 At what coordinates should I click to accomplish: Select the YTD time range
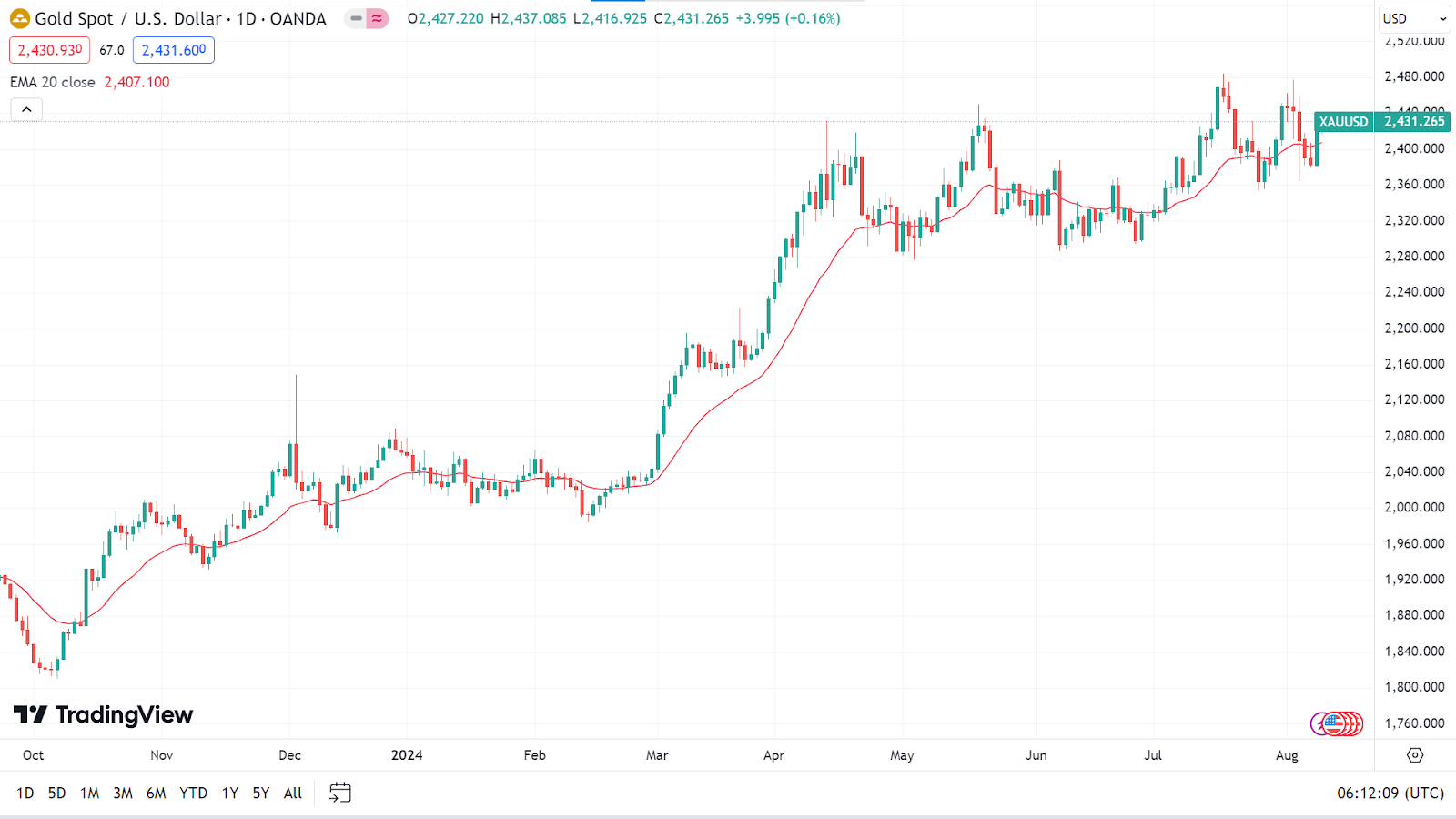193,793
